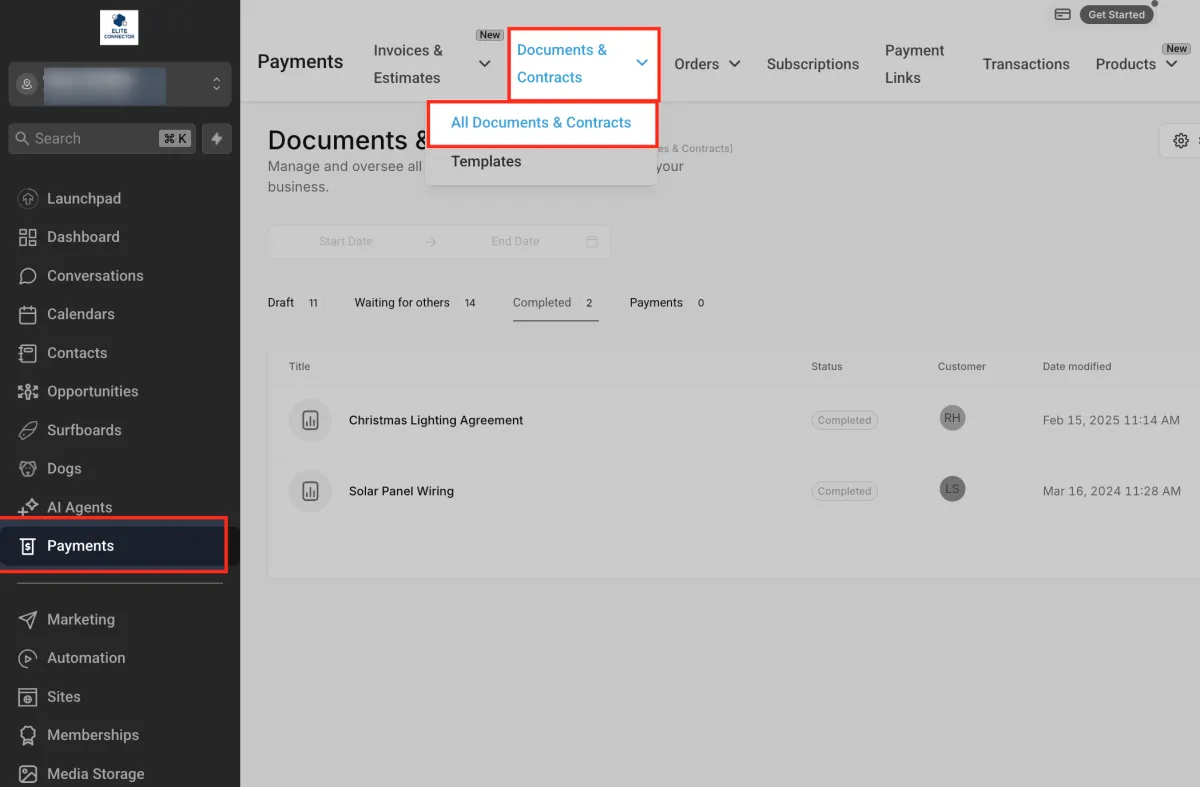The height and width of the screenshot is (787, 1200).
Task: Switch to the Completed tab
Action: tap(554, 303)
